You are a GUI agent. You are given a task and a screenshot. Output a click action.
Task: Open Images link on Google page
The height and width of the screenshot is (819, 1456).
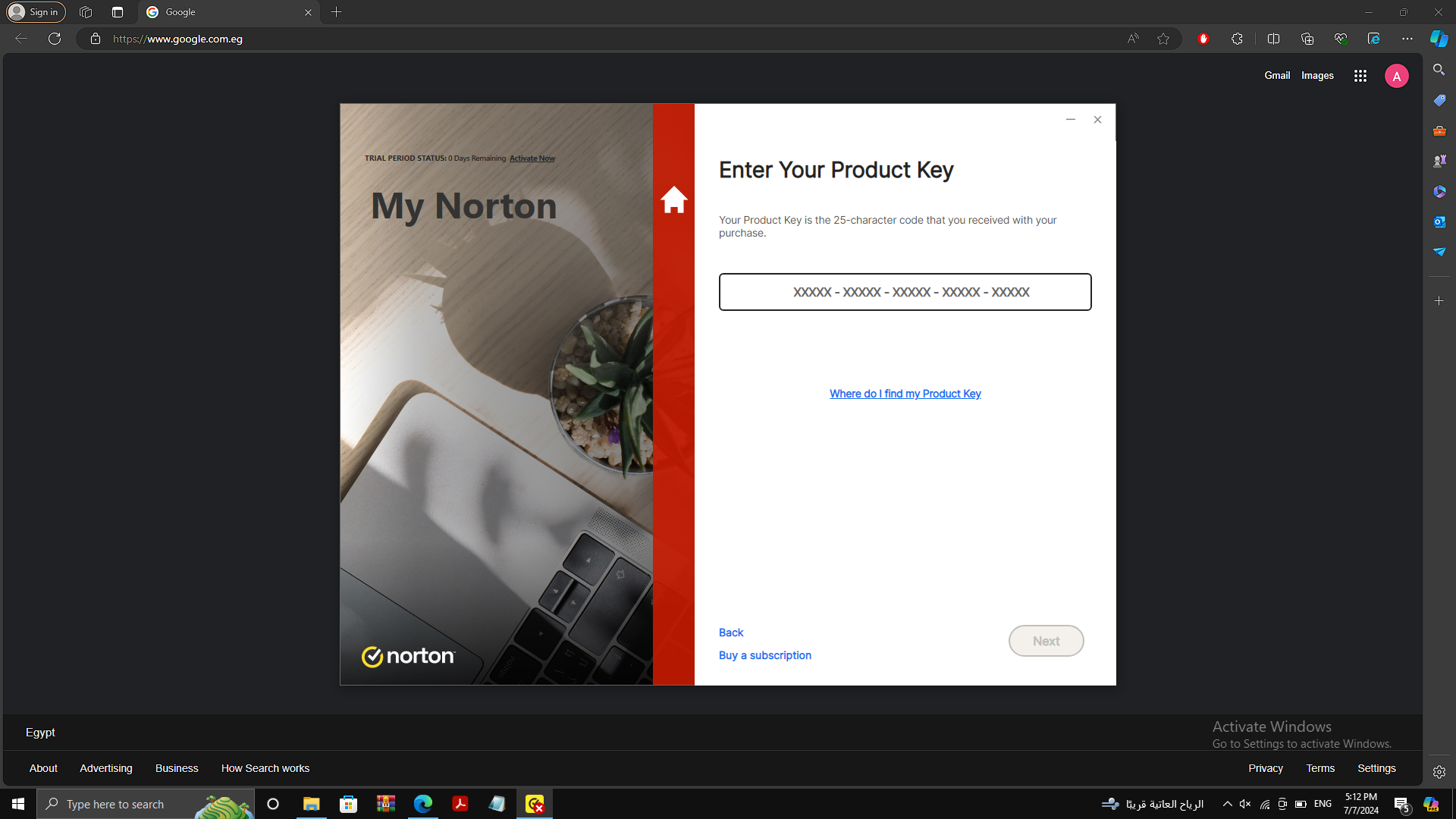[1317, 75]
